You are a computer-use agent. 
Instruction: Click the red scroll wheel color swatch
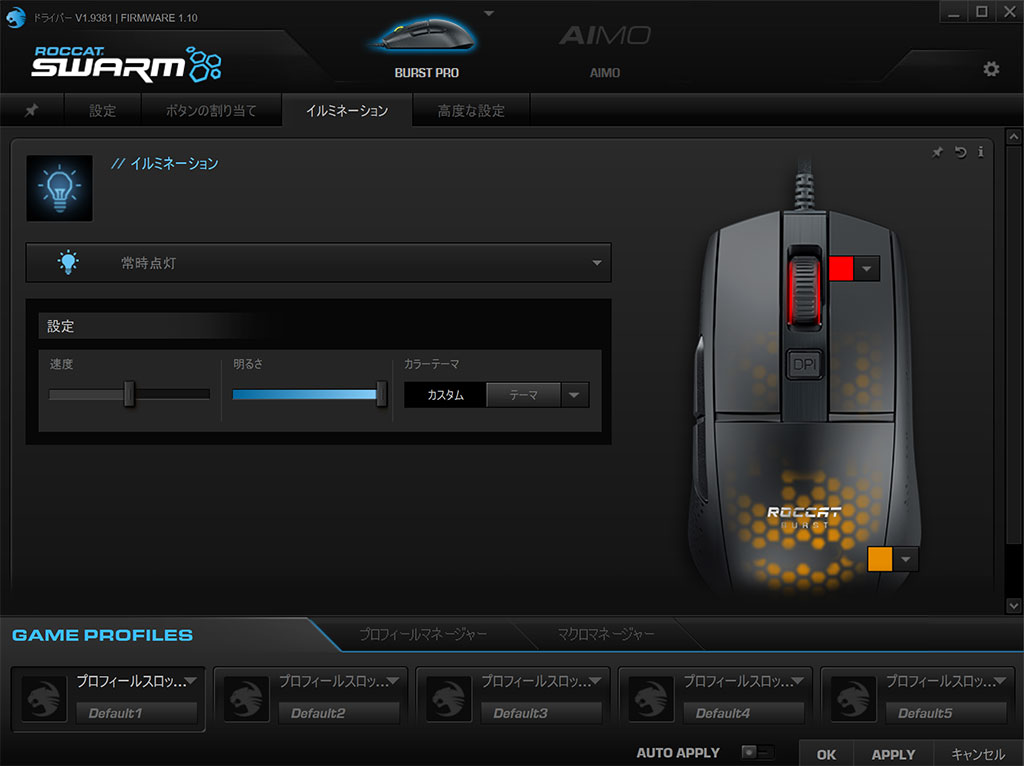(x=841, y=268)
